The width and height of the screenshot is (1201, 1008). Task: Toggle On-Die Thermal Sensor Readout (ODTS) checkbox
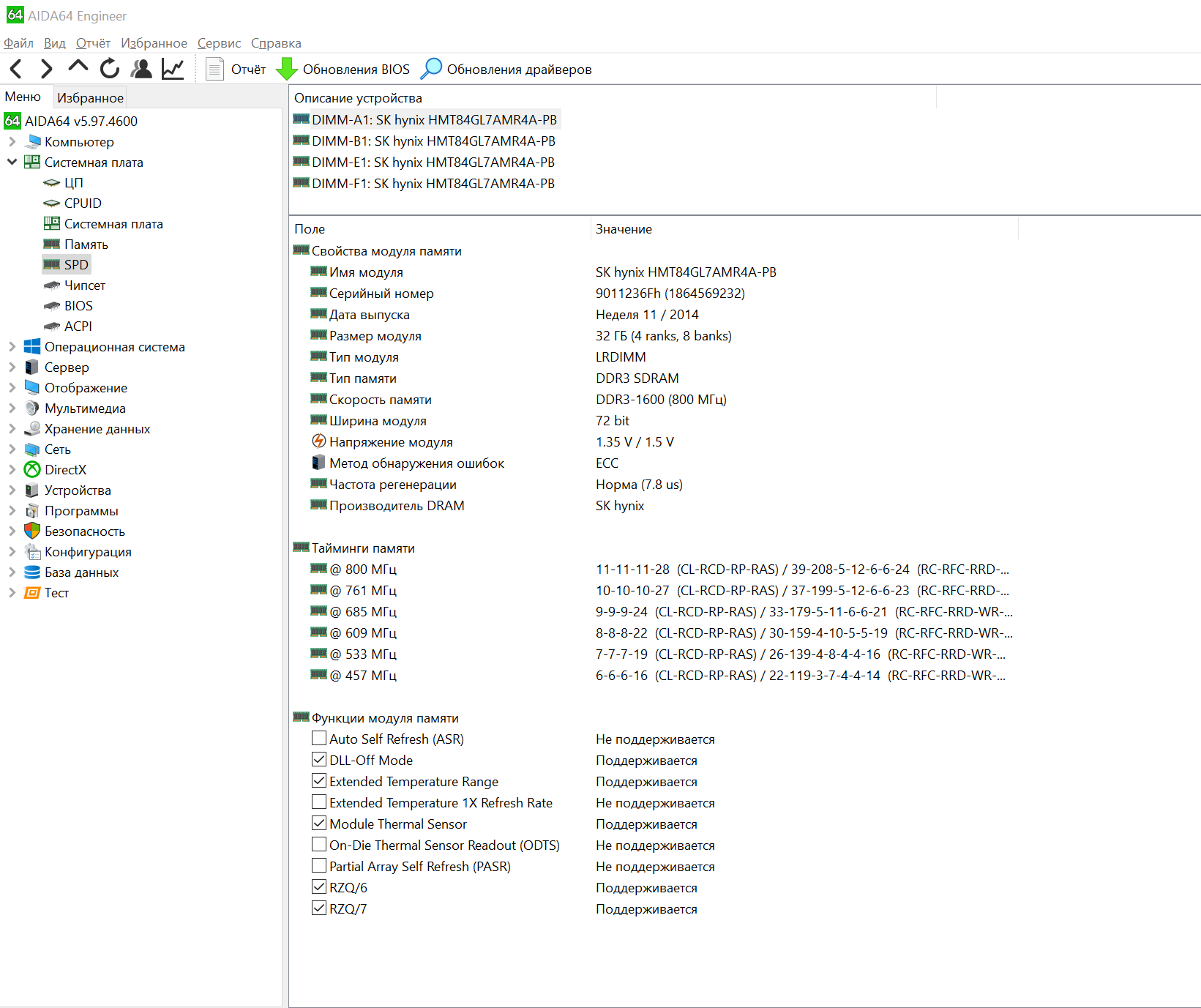click(x=319, y=845)
